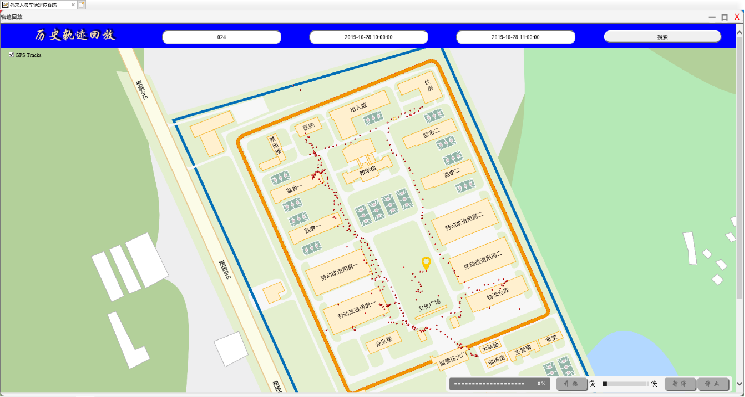The height and width of the screenshot is (397, 745).
Task: Select the end time field 2015-10-28 11:00:00
Action: tap(516, 37)
